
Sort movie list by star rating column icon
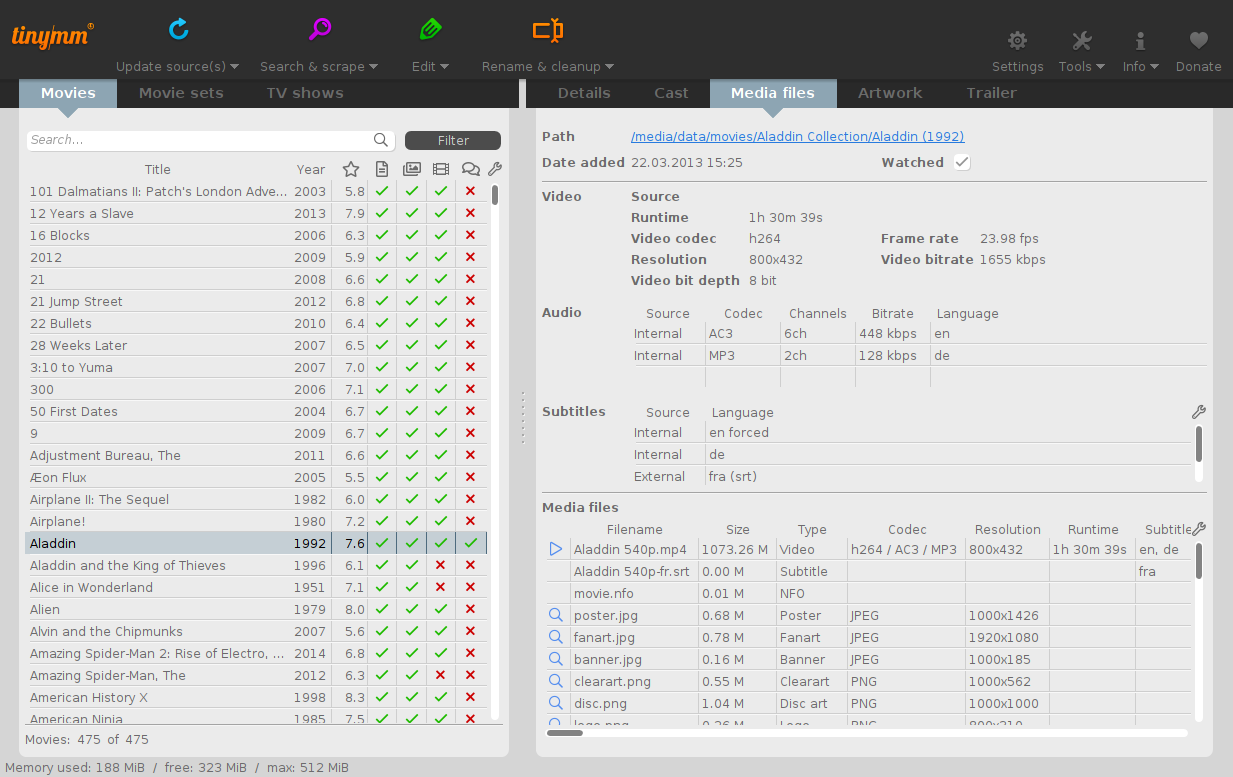click(351, 169)
